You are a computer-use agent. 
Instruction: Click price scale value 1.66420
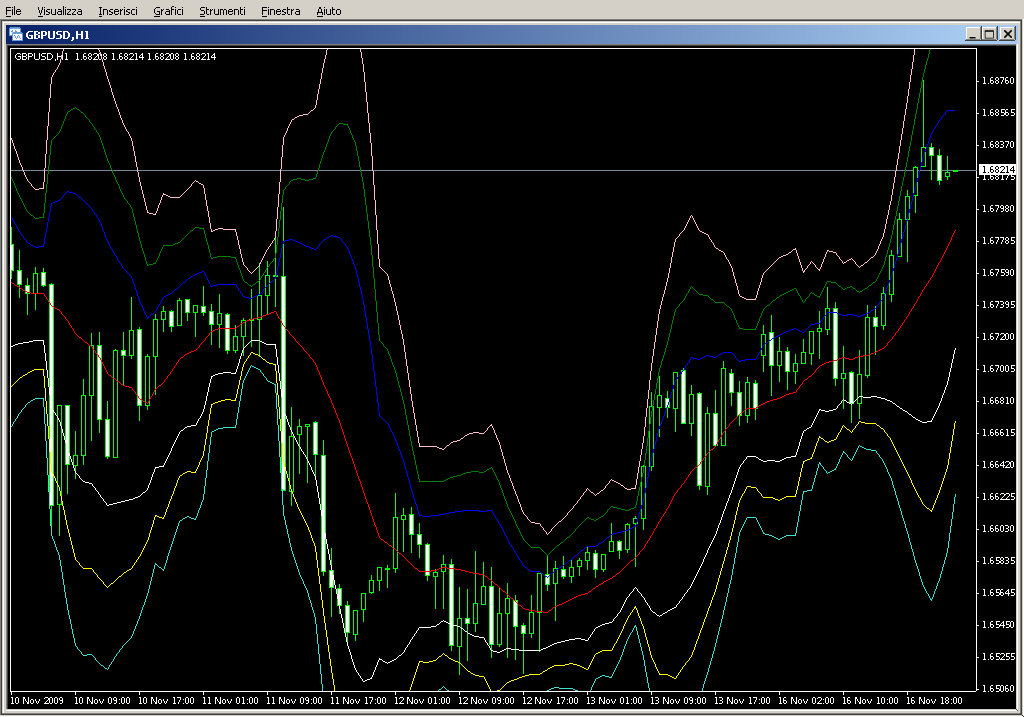[999, 465]
